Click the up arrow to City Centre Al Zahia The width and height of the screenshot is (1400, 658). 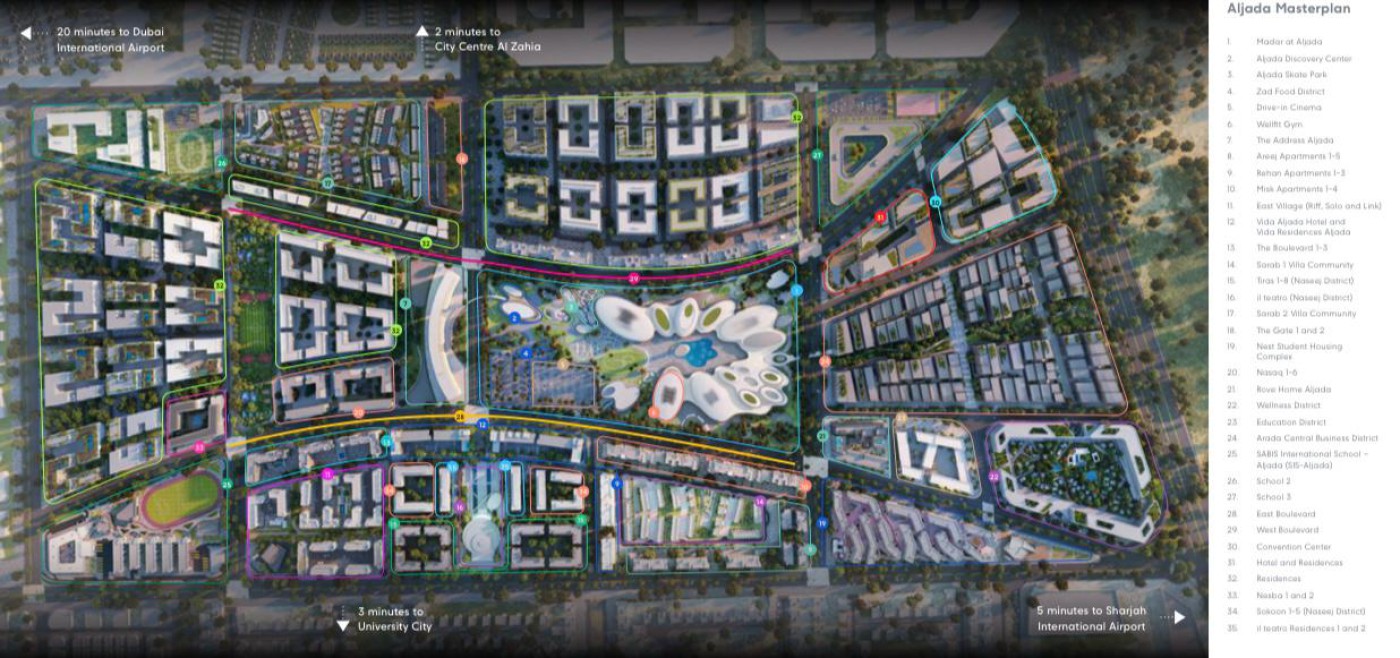[422, 32]
